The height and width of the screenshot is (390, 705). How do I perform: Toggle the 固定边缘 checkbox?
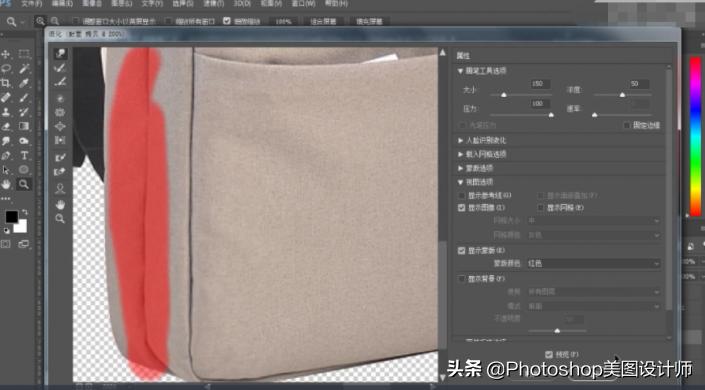coord(626,126)
